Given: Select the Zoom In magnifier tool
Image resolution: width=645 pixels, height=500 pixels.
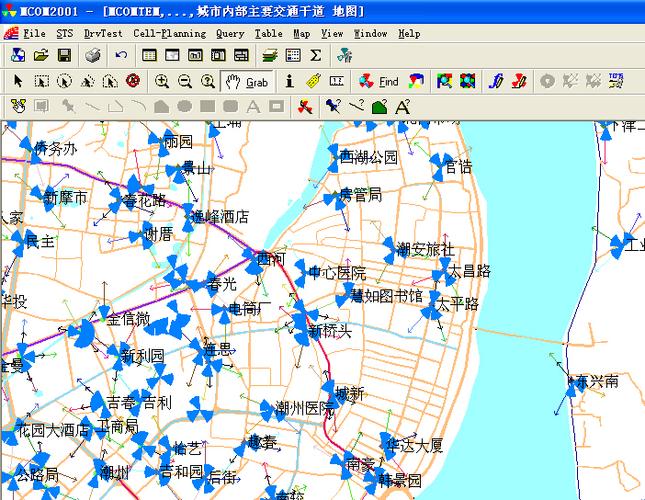Looking at the screenshot, I should click(162, 81).
